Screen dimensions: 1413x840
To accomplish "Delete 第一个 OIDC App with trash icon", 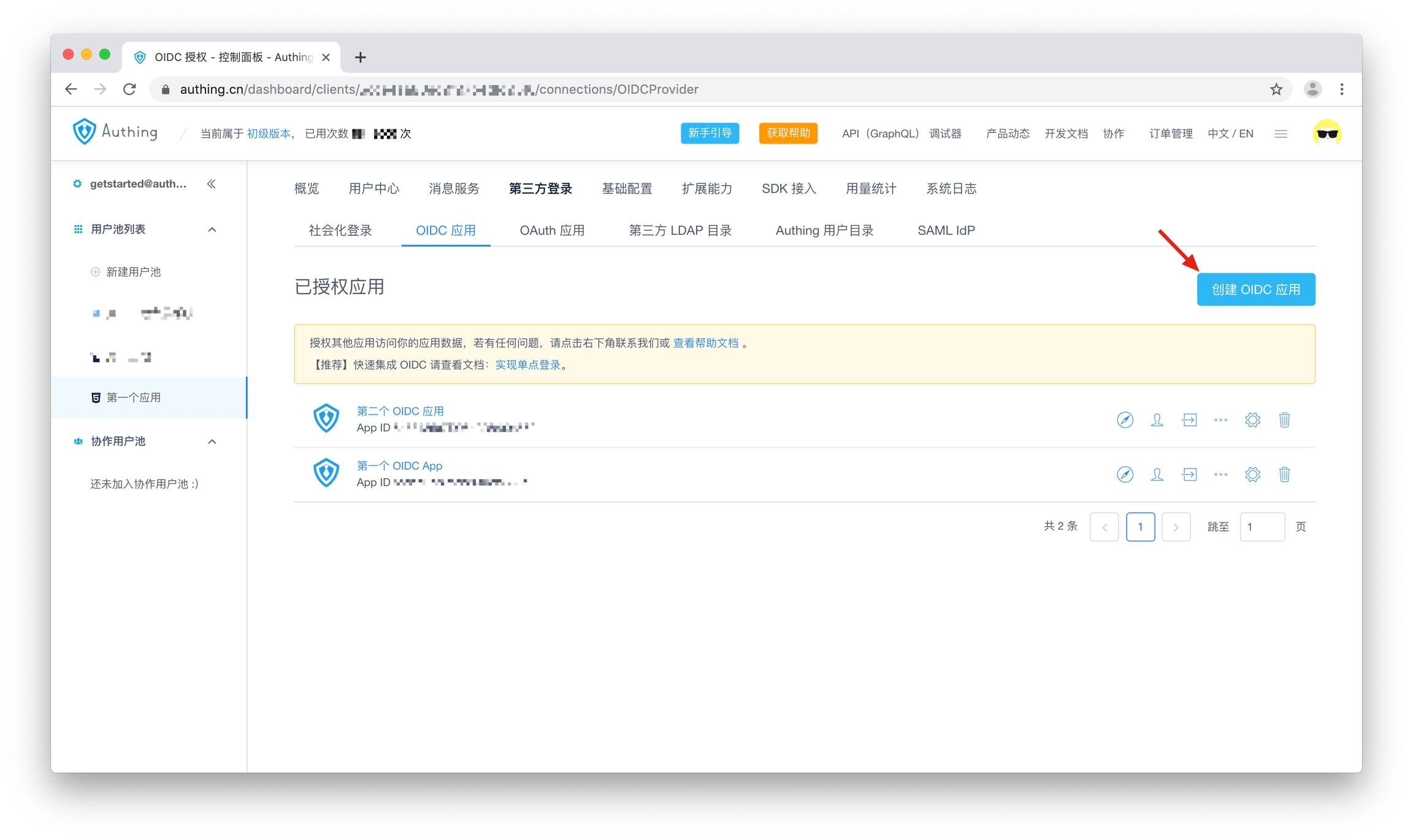I will point(1284,475).
